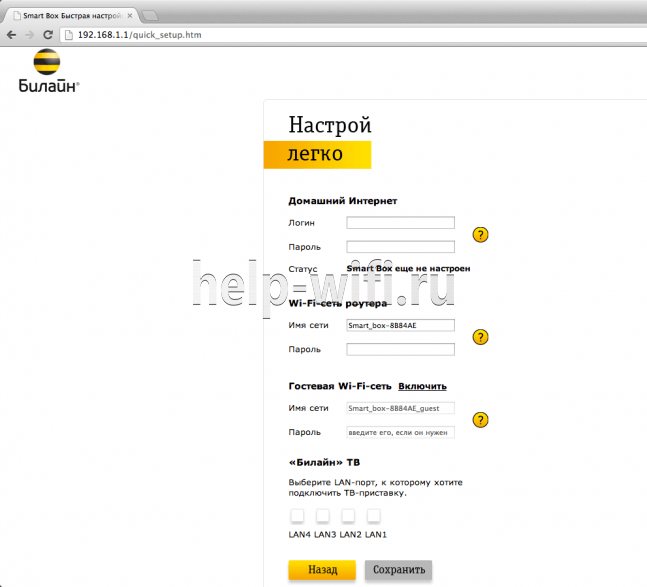Open help for Home Internet login section
This screenshot has height=587, width=647.
480,235
